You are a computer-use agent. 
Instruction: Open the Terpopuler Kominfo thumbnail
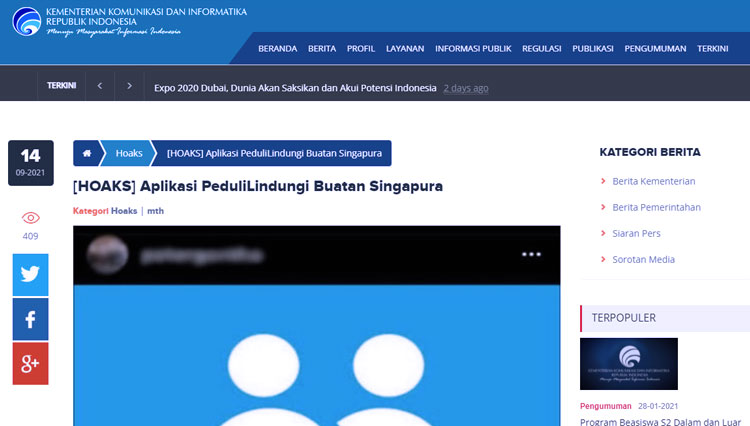629,364
